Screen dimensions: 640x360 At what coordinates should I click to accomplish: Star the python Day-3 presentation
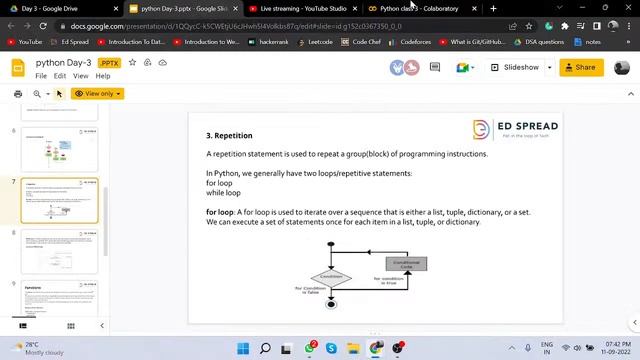(132, 62)
